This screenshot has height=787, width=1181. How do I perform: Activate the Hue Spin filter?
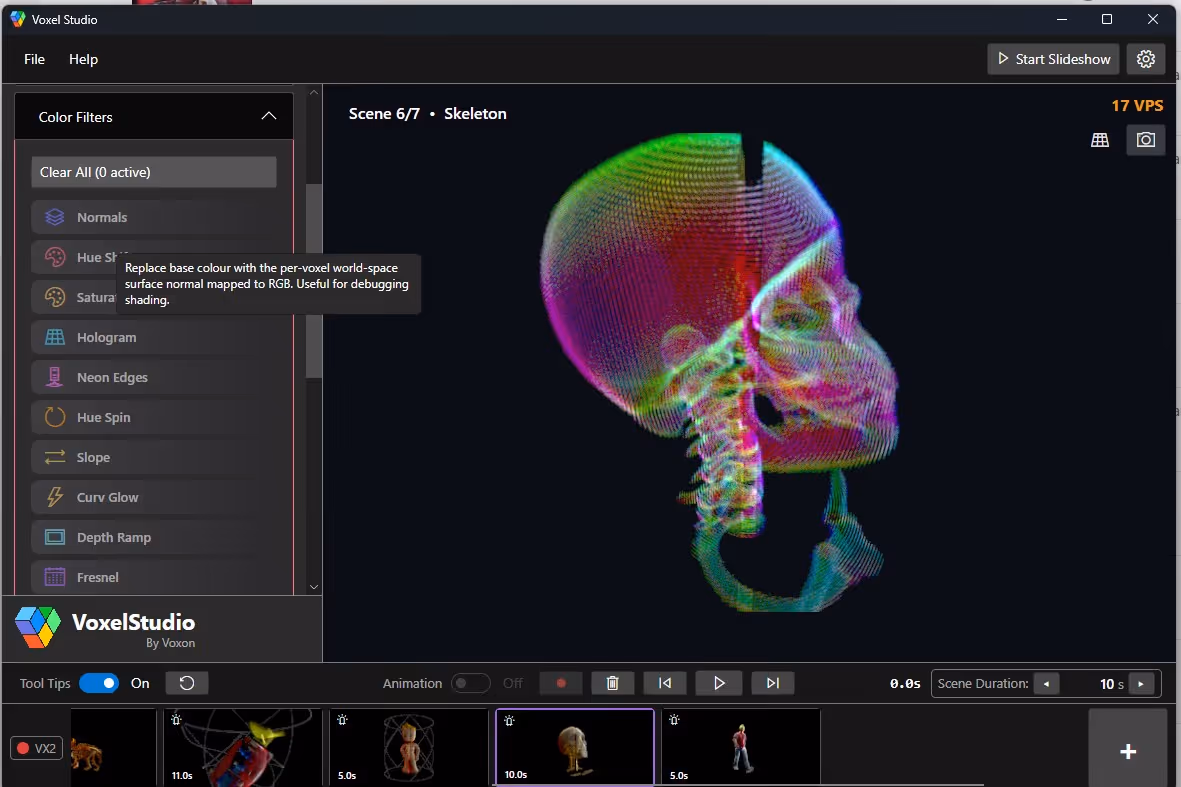point(154,417)
